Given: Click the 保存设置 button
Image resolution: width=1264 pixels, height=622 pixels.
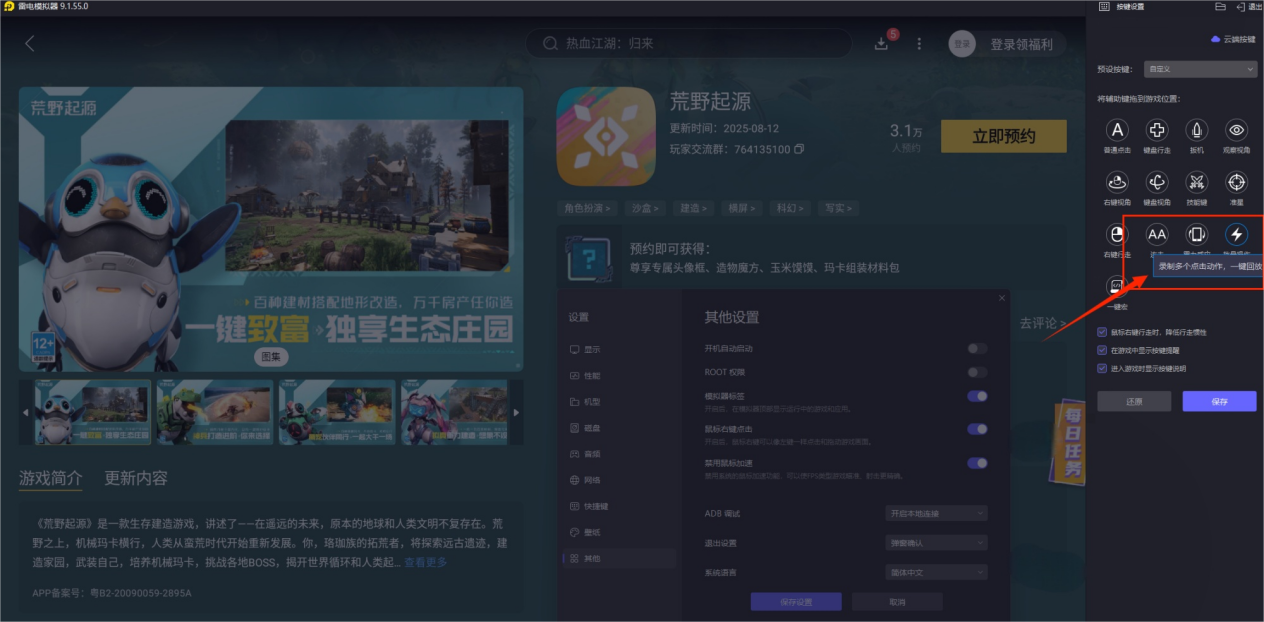Looking at the screenshot, I should pos(796,602).
